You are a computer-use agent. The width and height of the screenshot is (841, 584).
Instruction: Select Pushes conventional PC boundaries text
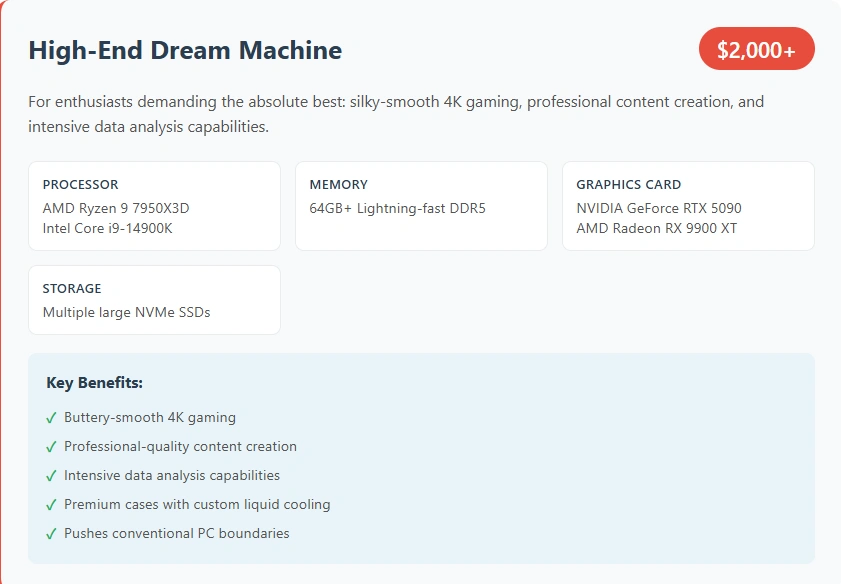pyautogui.click(x=176, y=534)
